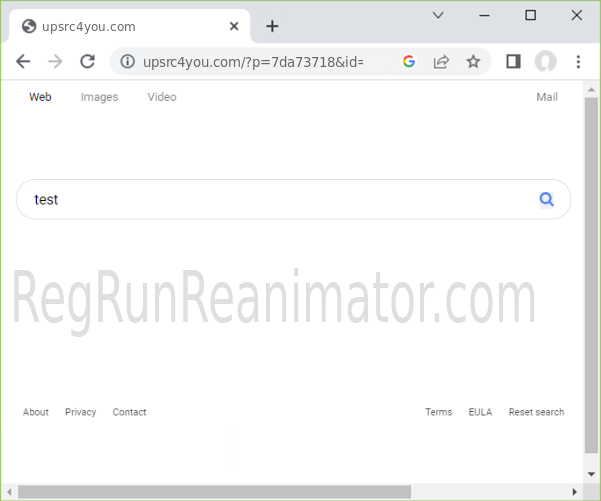601x501 pixels.
Task: Switch to the Images tab
Action: (99, 97)
